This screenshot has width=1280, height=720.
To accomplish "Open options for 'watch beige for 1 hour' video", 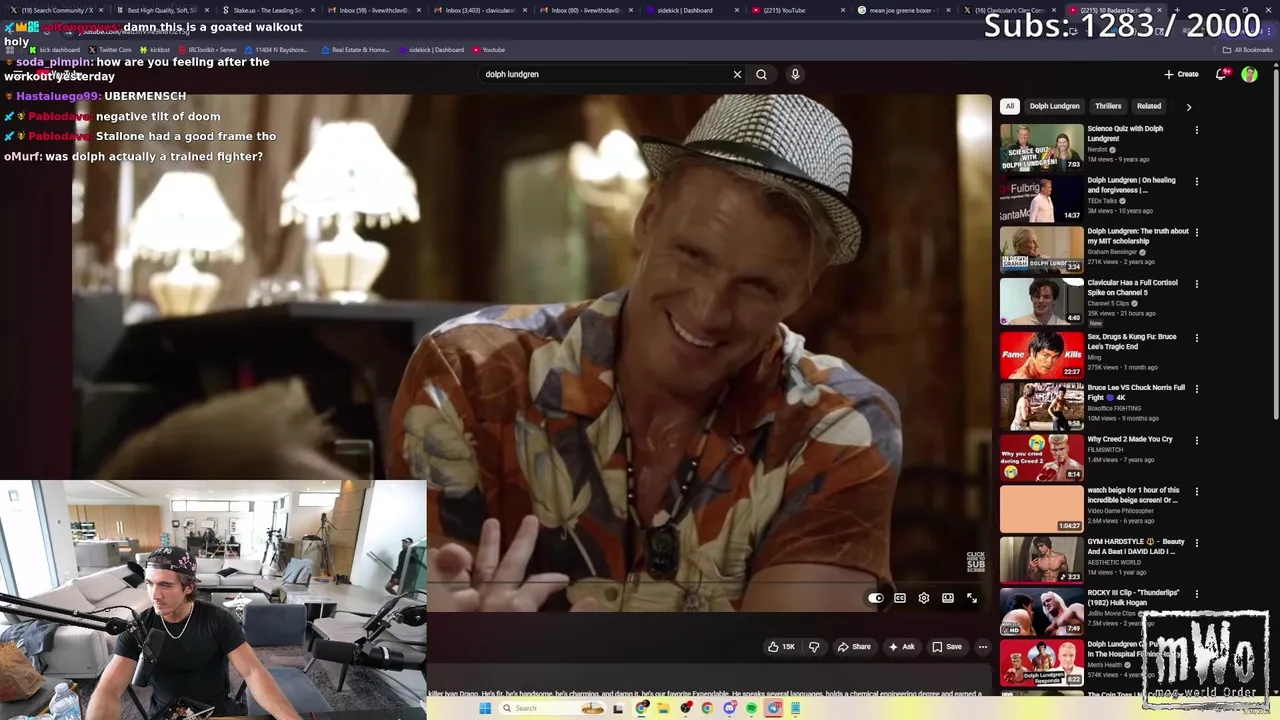I will [x=1196, y=492].
